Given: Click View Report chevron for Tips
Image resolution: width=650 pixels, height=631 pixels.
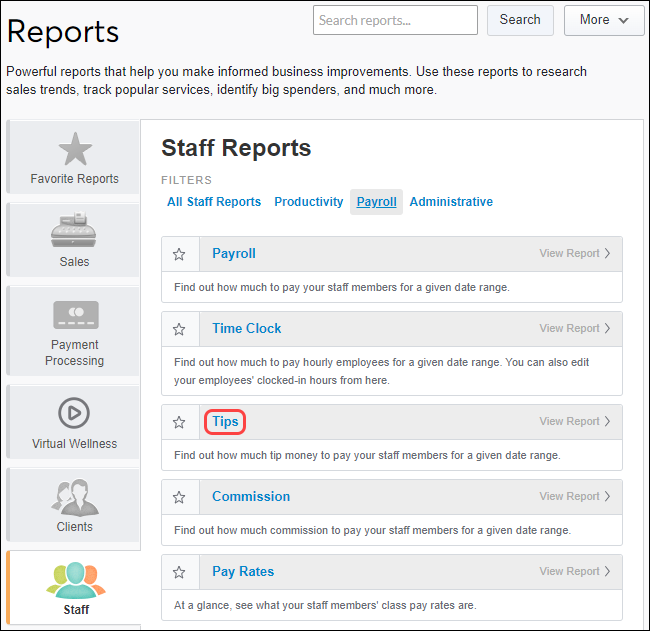Looking at the screenshot, I should pyautogui.click(x=607, y=421).
